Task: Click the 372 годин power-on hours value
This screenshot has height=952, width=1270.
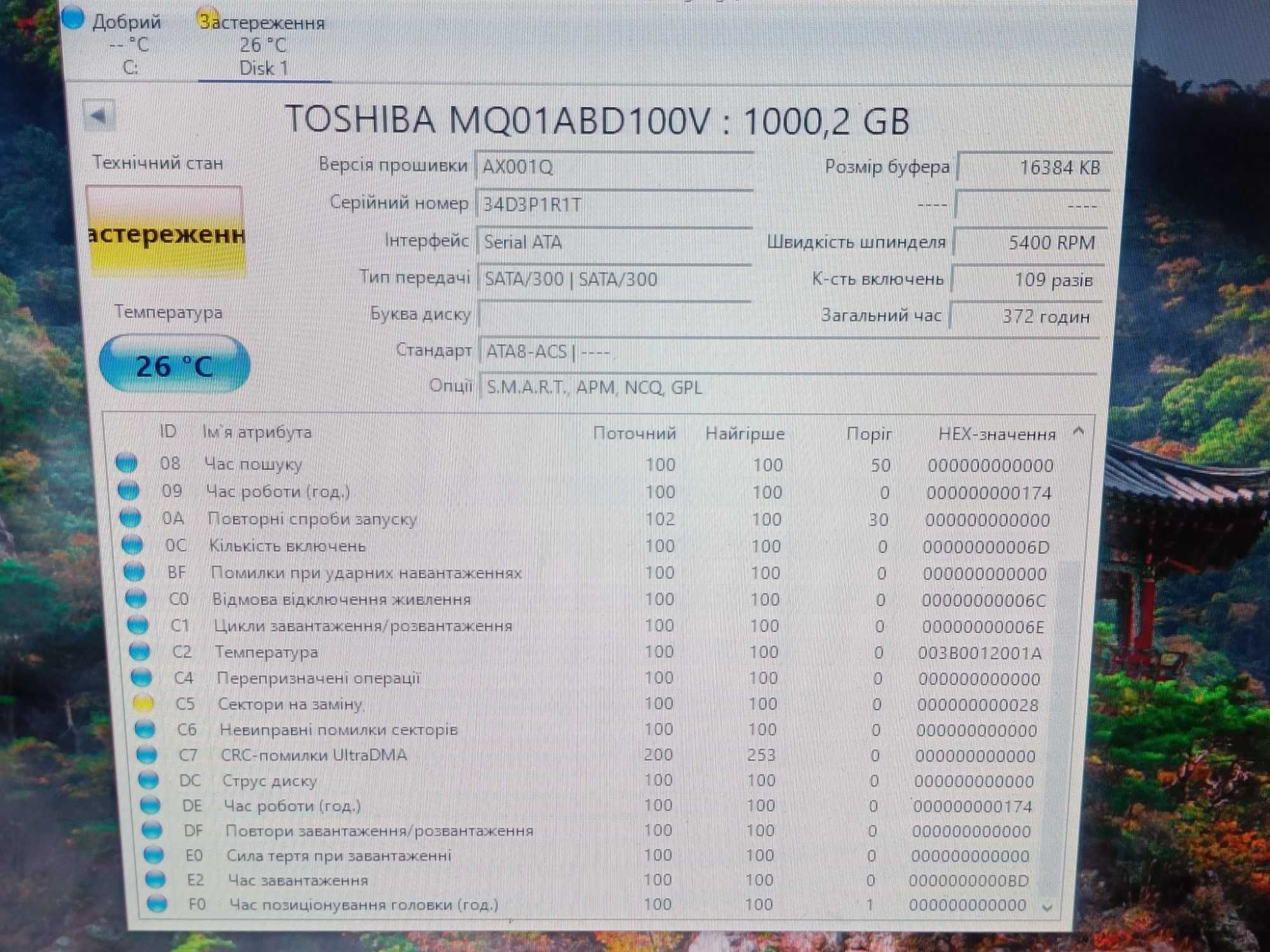Action: (x=1026, y=316)
